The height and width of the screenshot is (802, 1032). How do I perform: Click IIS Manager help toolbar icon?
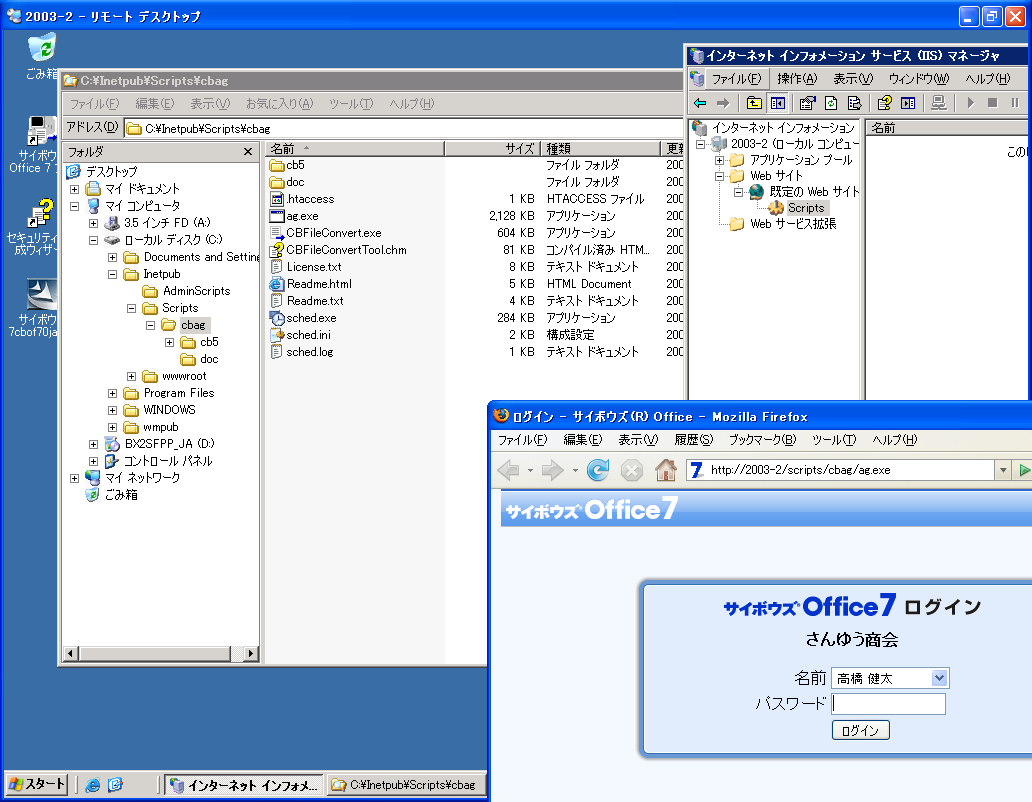[885, 103]
